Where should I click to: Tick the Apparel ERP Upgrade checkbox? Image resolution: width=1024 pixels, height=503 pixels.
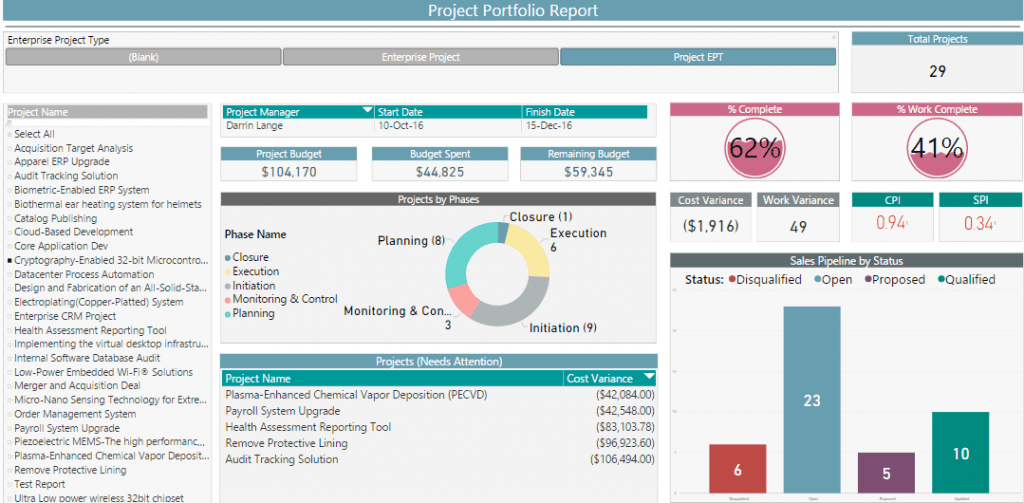[10, 162]
